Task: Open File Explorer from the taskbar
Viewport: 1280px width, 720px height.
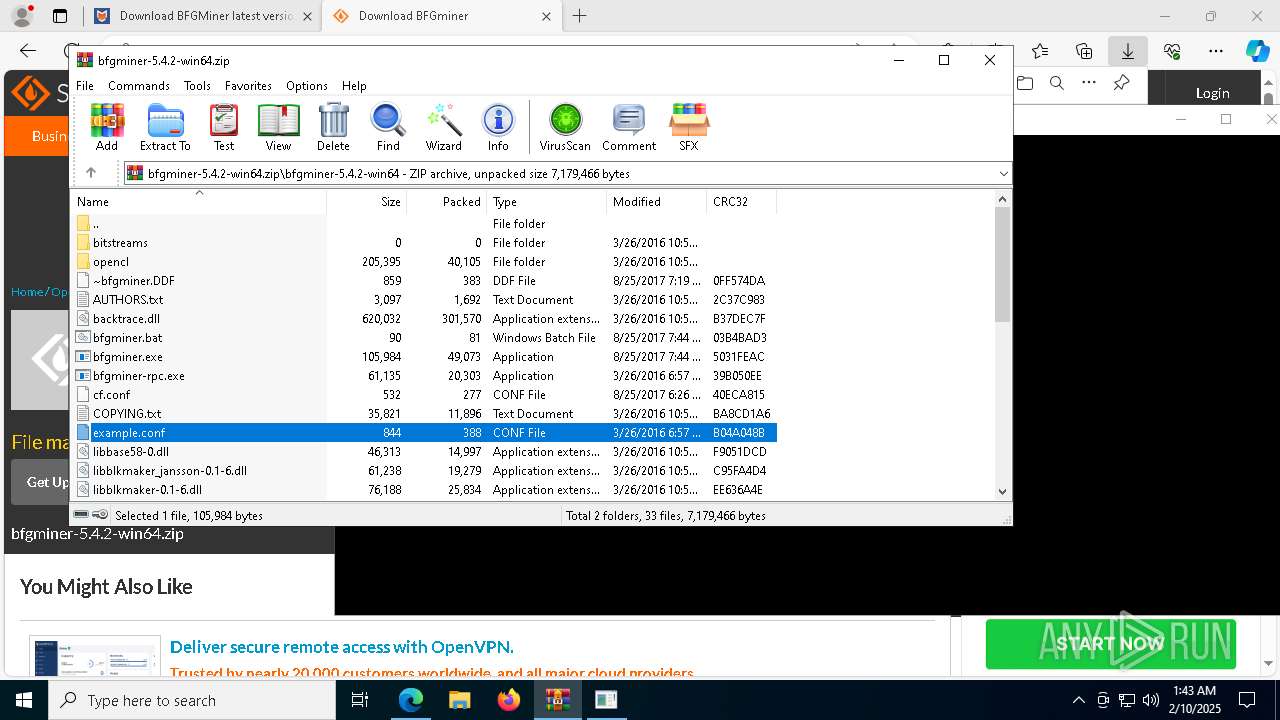Action: (x=460, y=700)
